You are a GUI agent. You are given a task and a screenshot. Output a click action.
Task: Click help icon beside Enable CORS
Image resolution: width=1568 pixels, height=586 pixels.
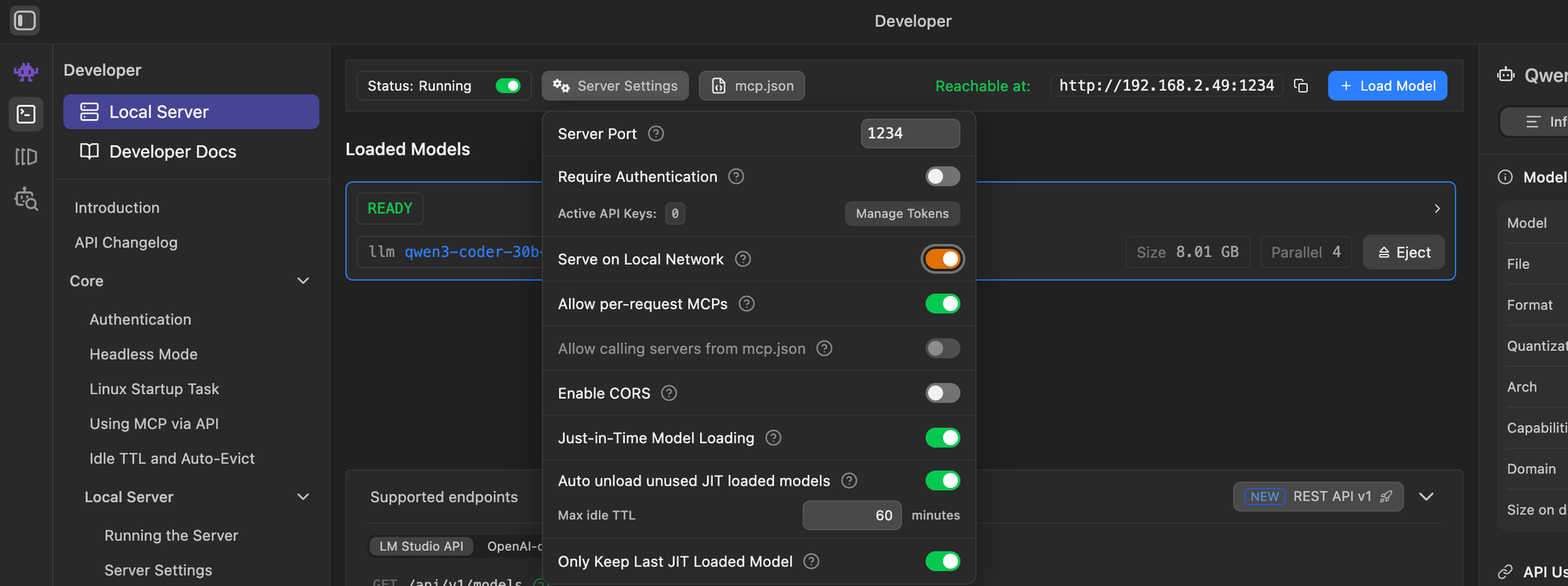pyautogui.click(x=669, y=393)
